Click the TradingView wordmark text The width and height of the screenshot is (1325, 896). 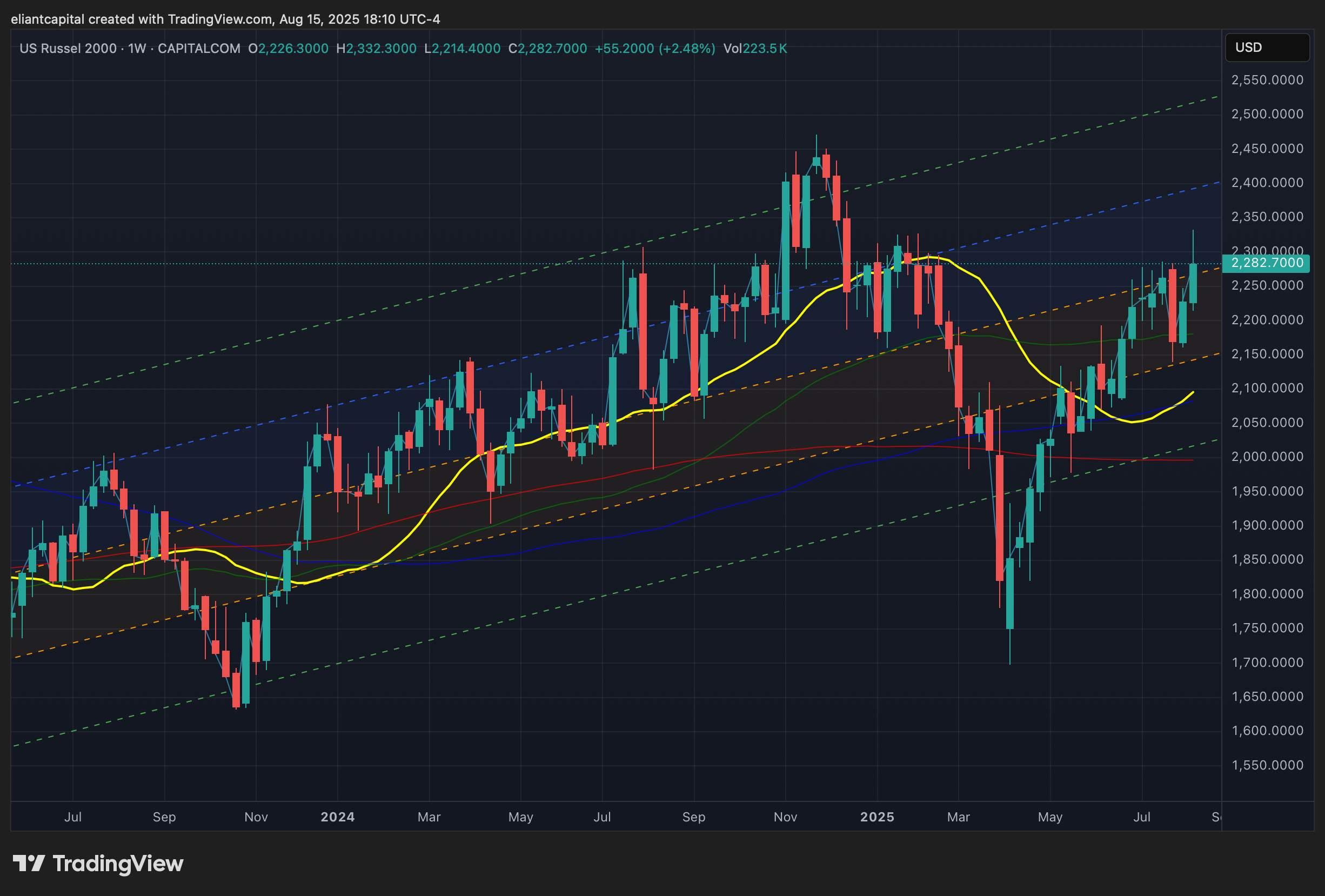118,864
